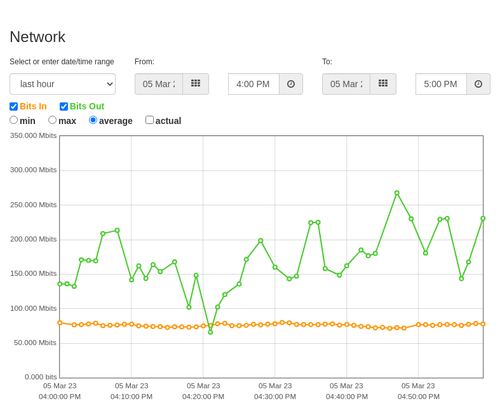Open the To date calendar picker icon
The width and height of the screenshot is (500, 403).
click(x=383, y=84)
